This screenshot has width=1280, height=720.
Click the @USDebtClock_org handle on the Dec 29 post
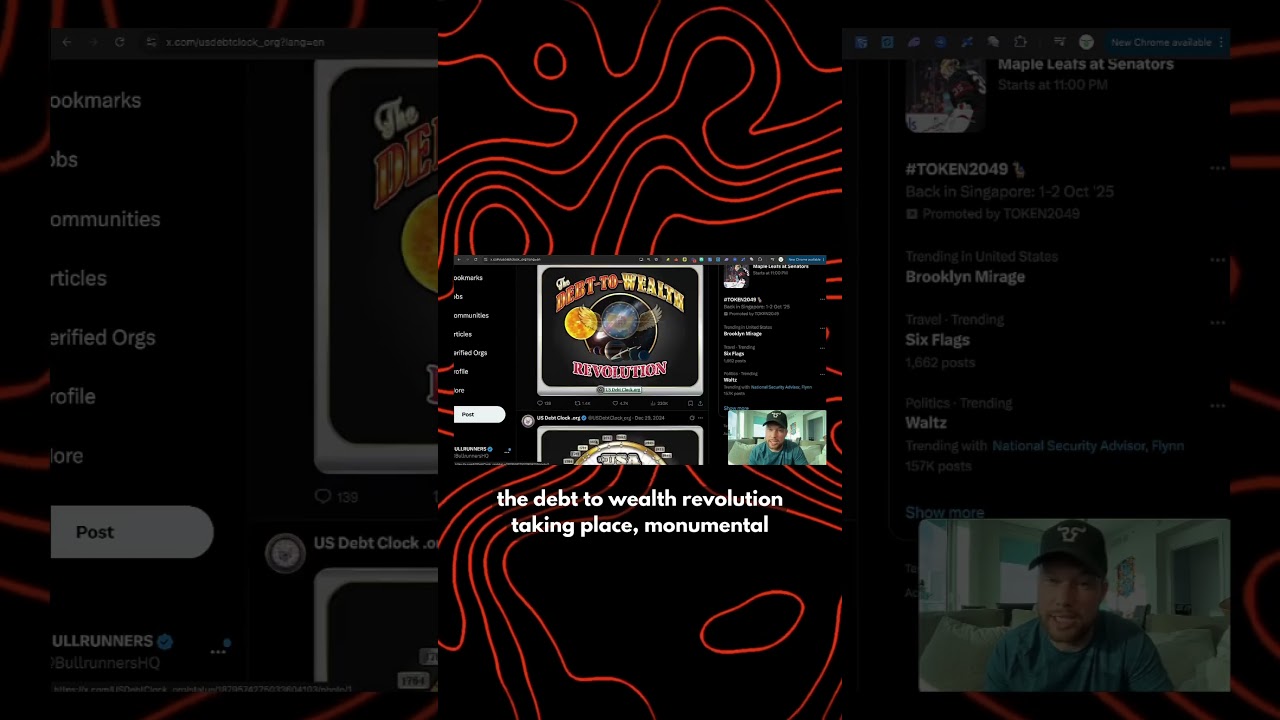click(609, 418)
